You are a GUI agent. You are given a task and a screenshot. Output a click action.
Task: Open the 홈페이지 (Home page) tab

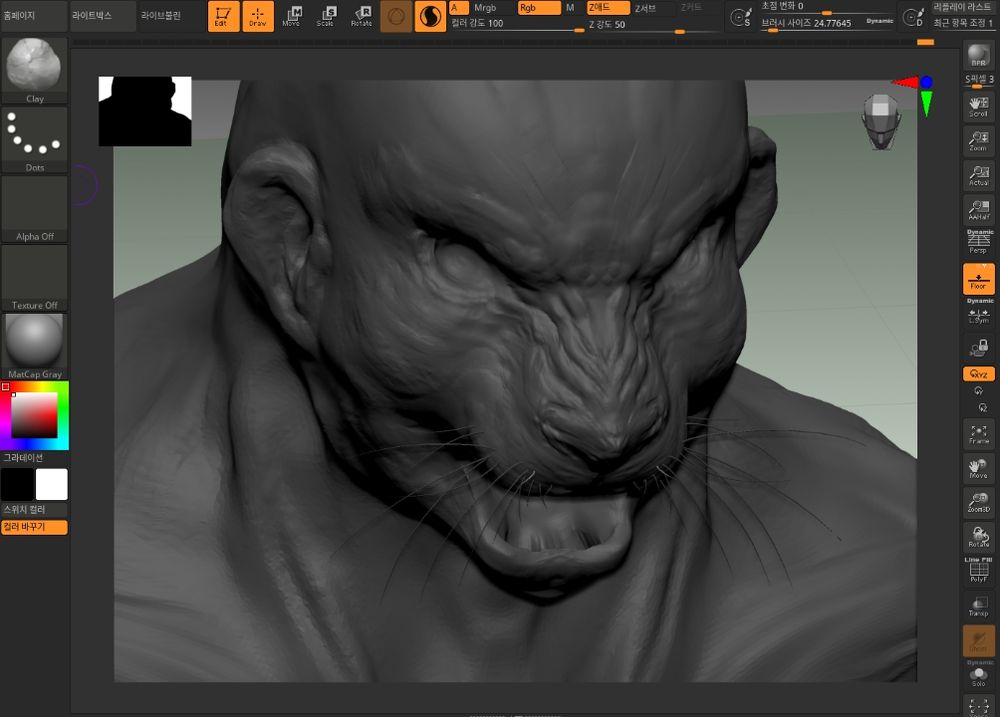pos(34,16)
